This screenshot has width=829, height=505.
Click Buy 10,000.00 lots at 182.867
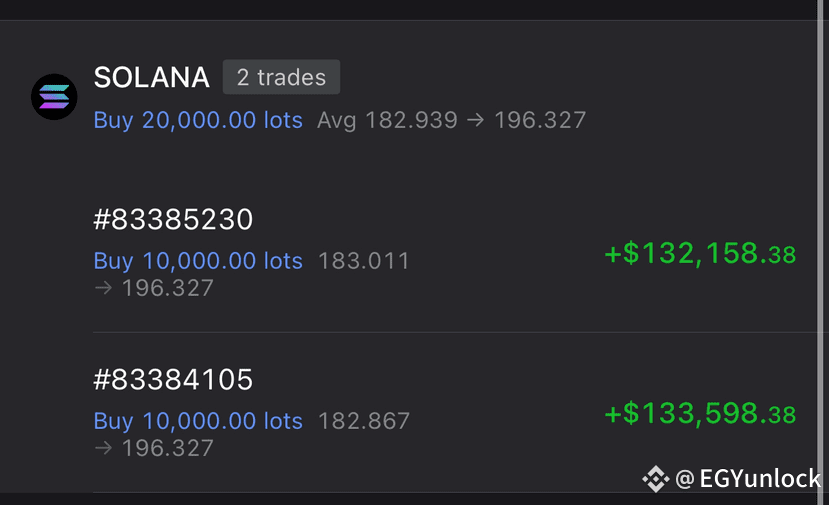click(198, 421)
